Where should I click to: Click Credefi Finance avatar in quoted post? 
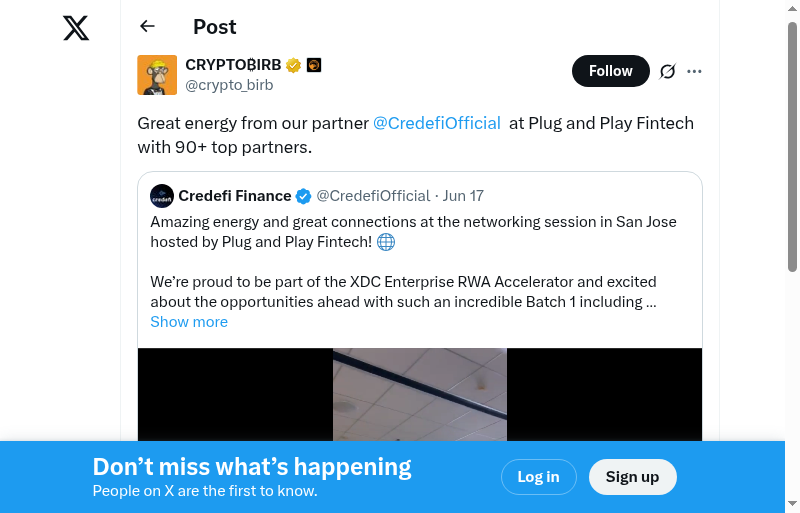point(162,196)
